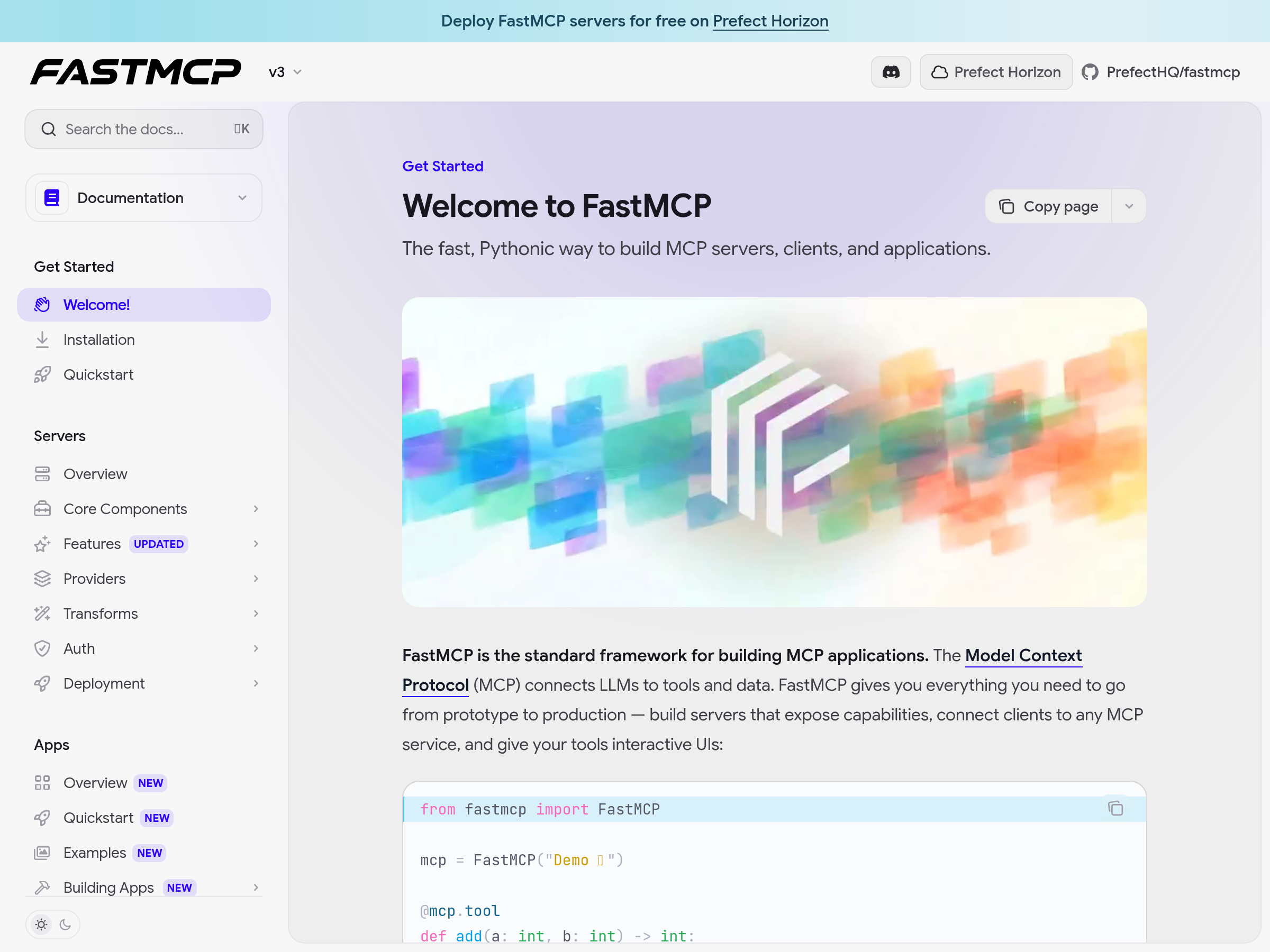Click the Transforms magic wand icon

(x=42, y=614)
